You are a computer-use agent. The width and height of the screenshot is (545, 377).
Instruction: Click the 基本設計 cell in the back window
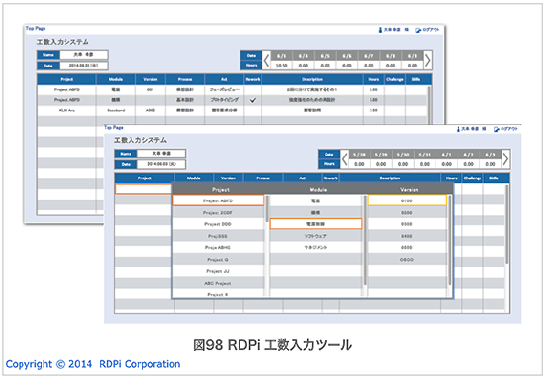[x=185, y=100]
